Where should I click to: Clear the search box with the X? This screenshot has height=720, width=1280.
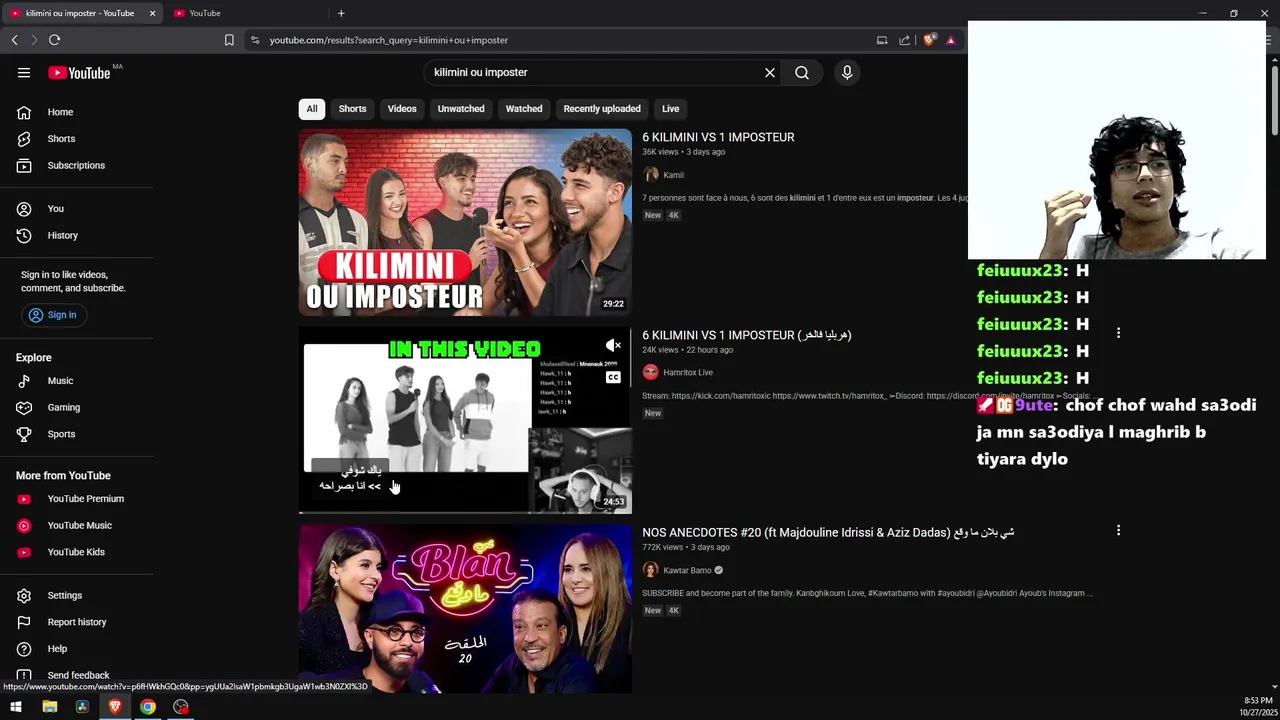coord(770,72)
